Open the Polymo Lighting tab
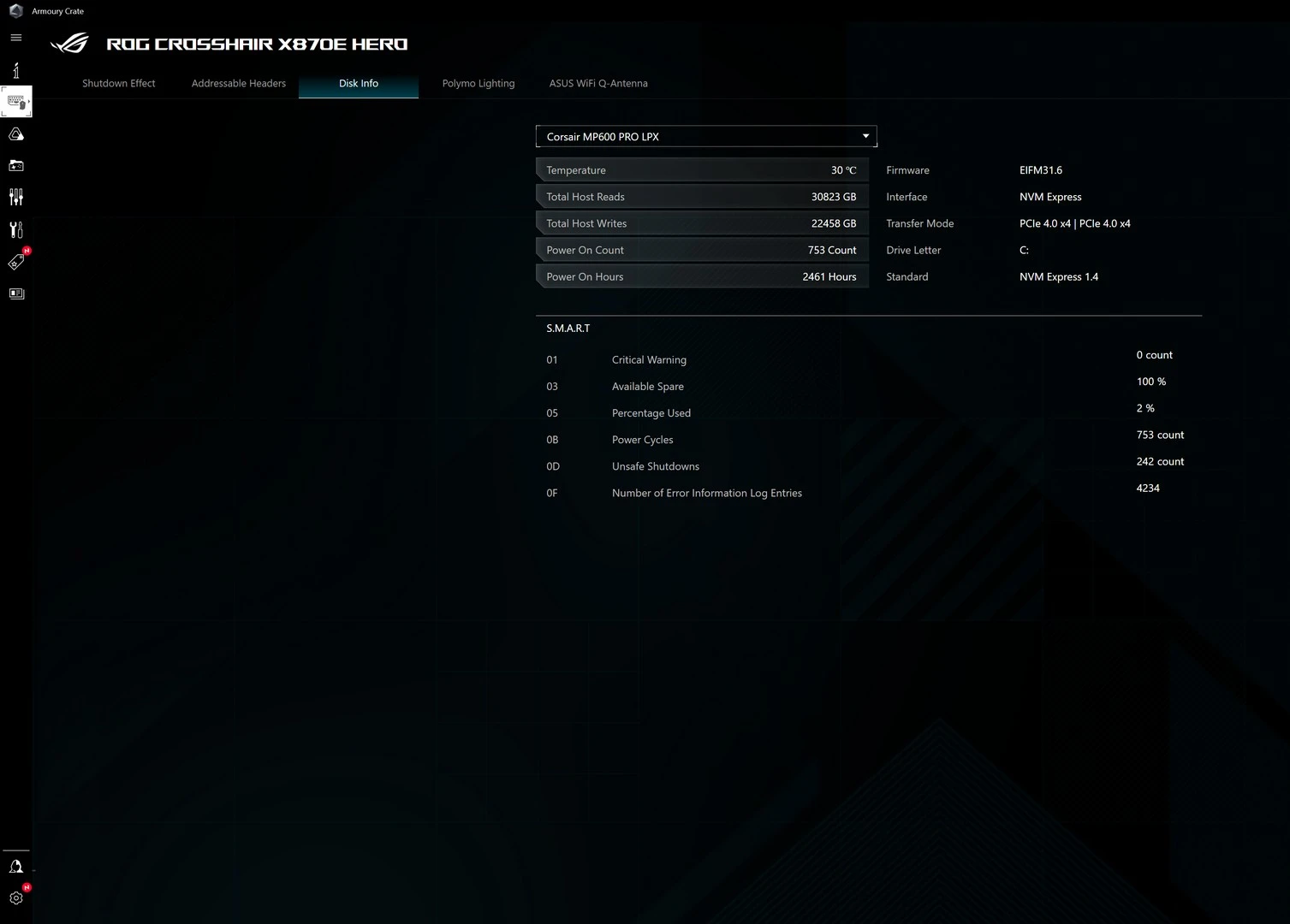This screenshot has height=924, width=1290. pos(479,84)
